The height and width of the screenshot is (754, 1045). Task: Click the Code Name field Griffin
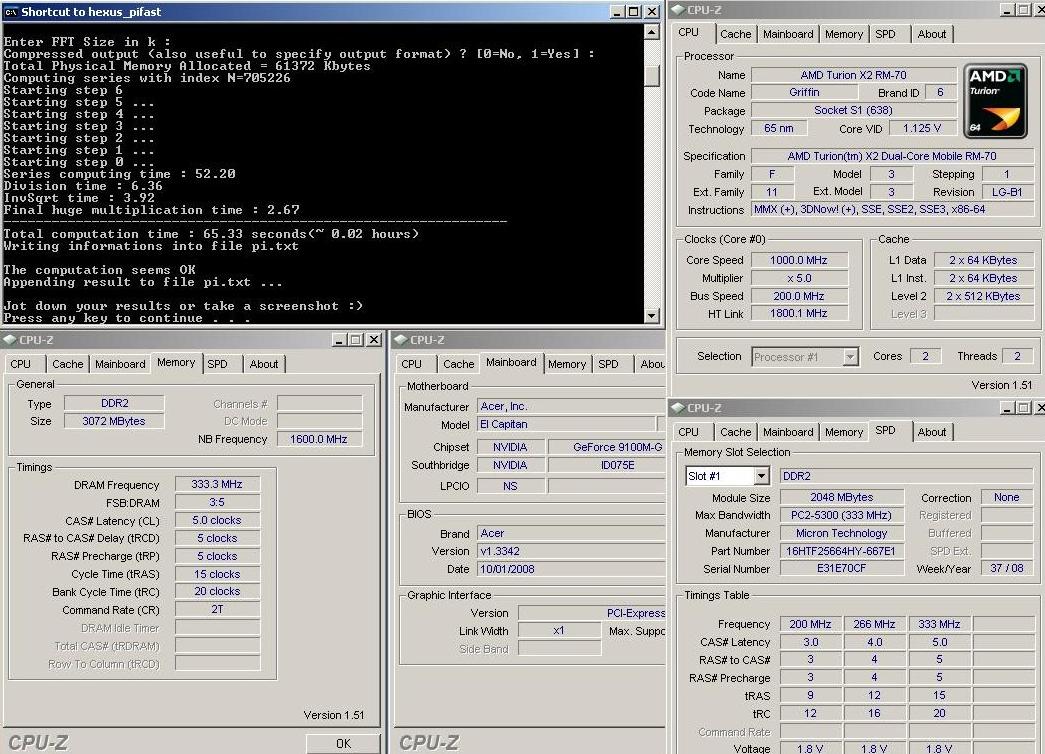(x=804, y=93)
